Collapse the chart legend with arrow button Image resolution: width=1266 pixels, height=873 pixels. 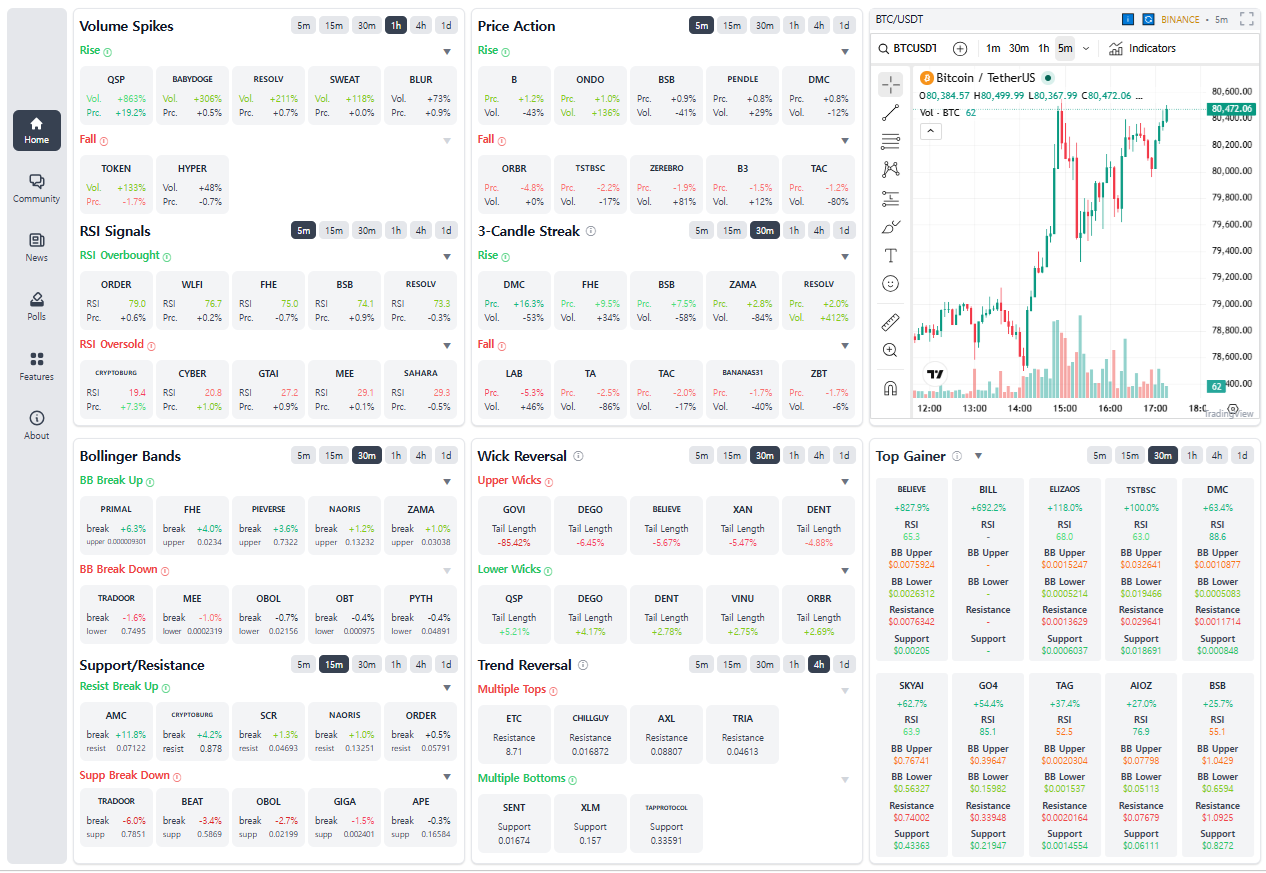pos(929,131)
